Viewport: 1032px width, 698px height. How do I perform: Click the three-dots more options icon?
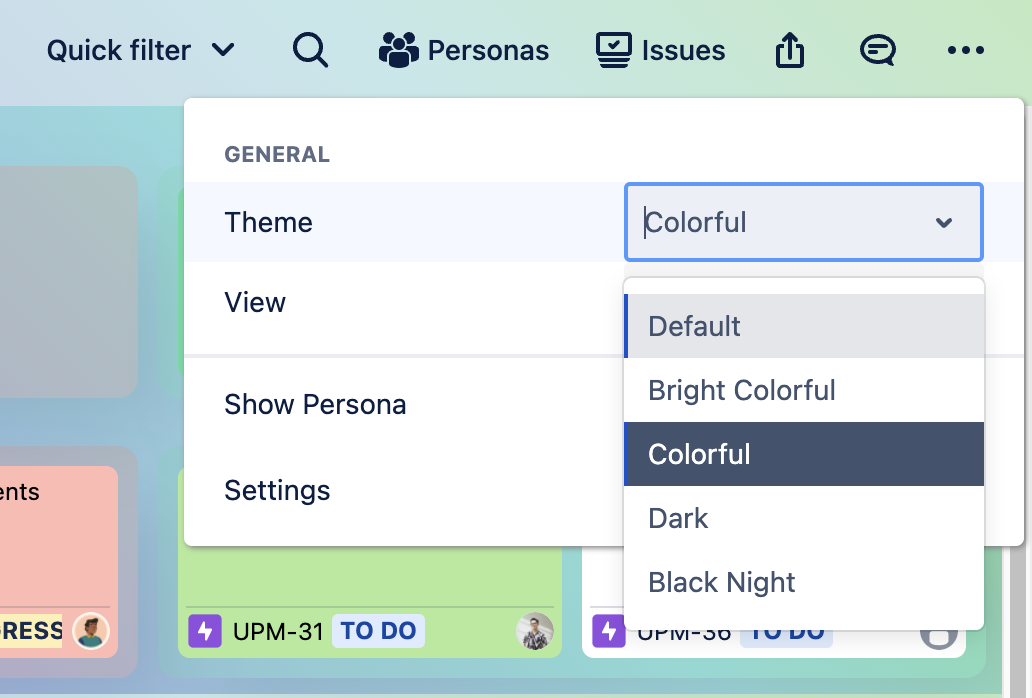965,50
